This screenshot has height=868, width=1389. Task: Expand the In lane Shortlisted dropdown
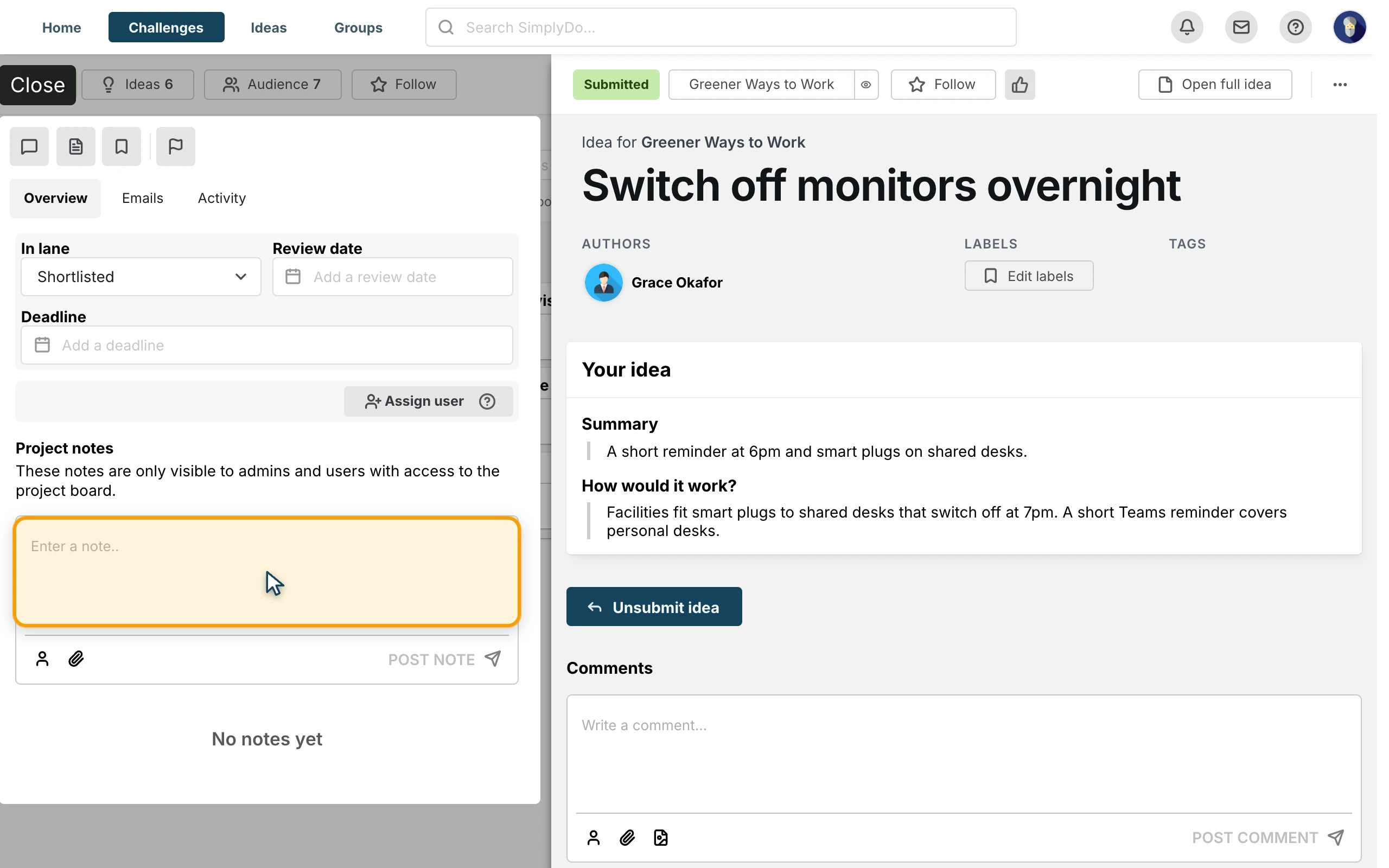pyautogui.click(x=141, y=277)
